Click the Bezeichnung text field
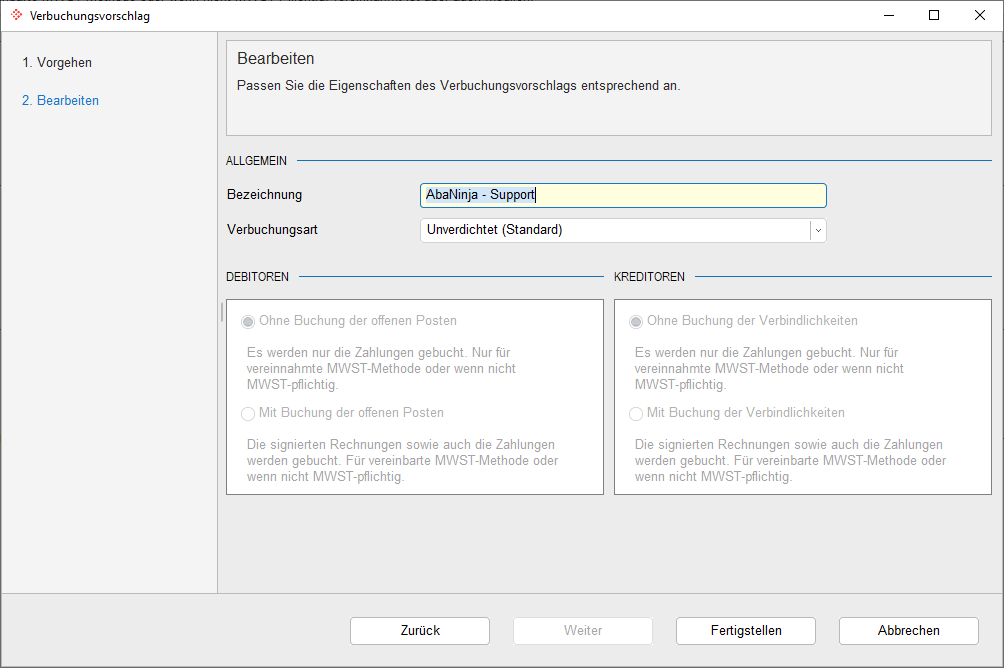 [x=623, y=195]
